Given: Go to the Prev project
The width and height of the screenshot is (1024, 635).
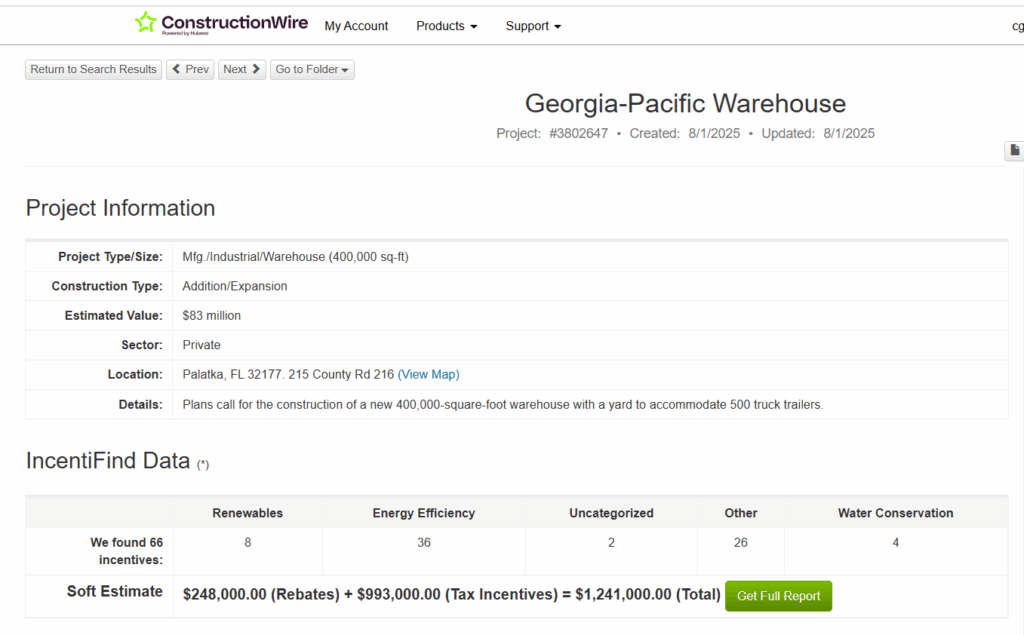Looking at the screenshot, I should (x=190, y=69).
